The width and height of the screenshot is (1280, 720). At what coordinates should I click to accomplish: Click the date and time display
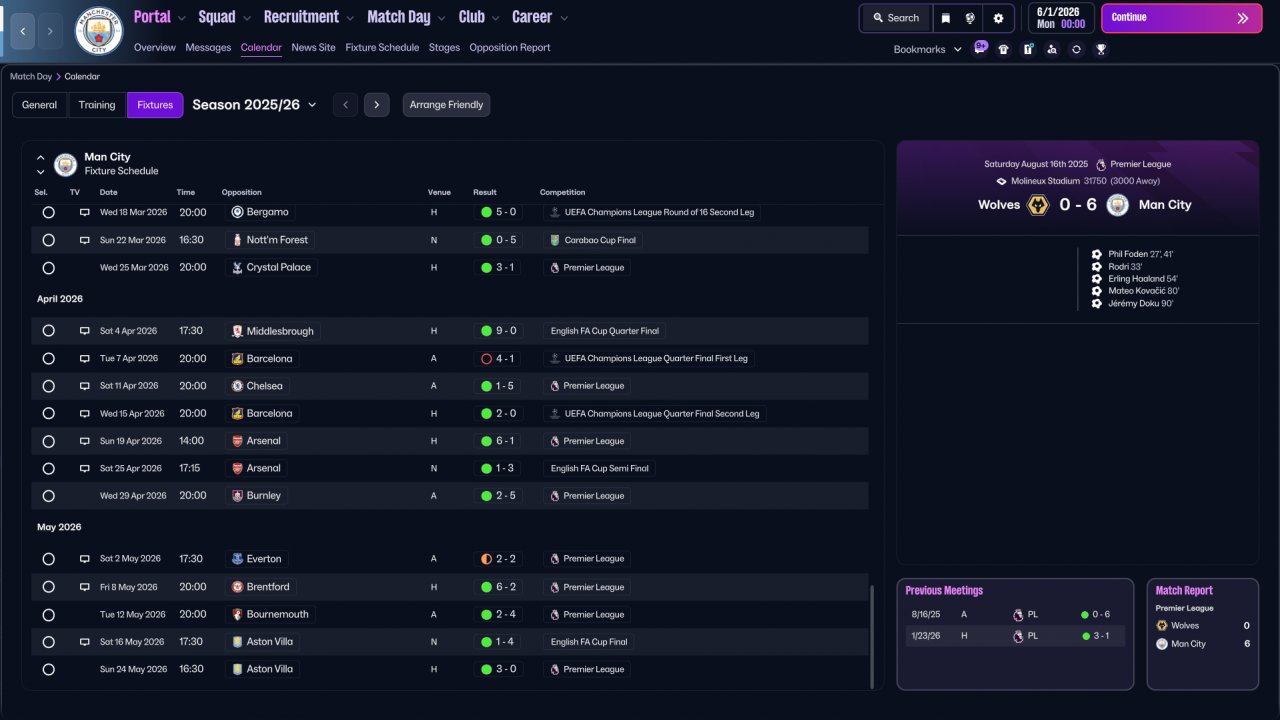(x=1059, y=18)
